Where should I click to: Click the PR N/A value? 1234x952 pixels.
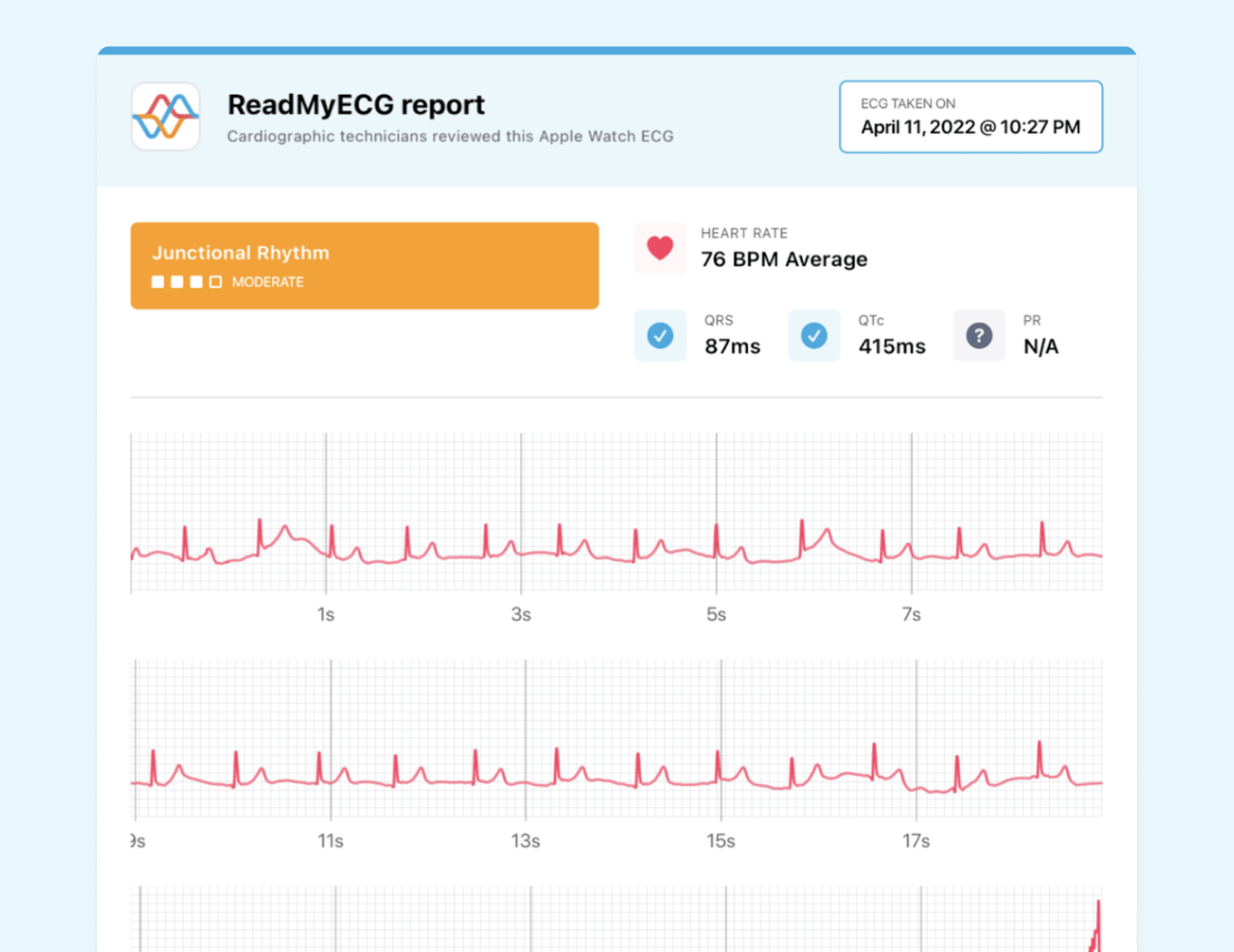point(1041,346)
